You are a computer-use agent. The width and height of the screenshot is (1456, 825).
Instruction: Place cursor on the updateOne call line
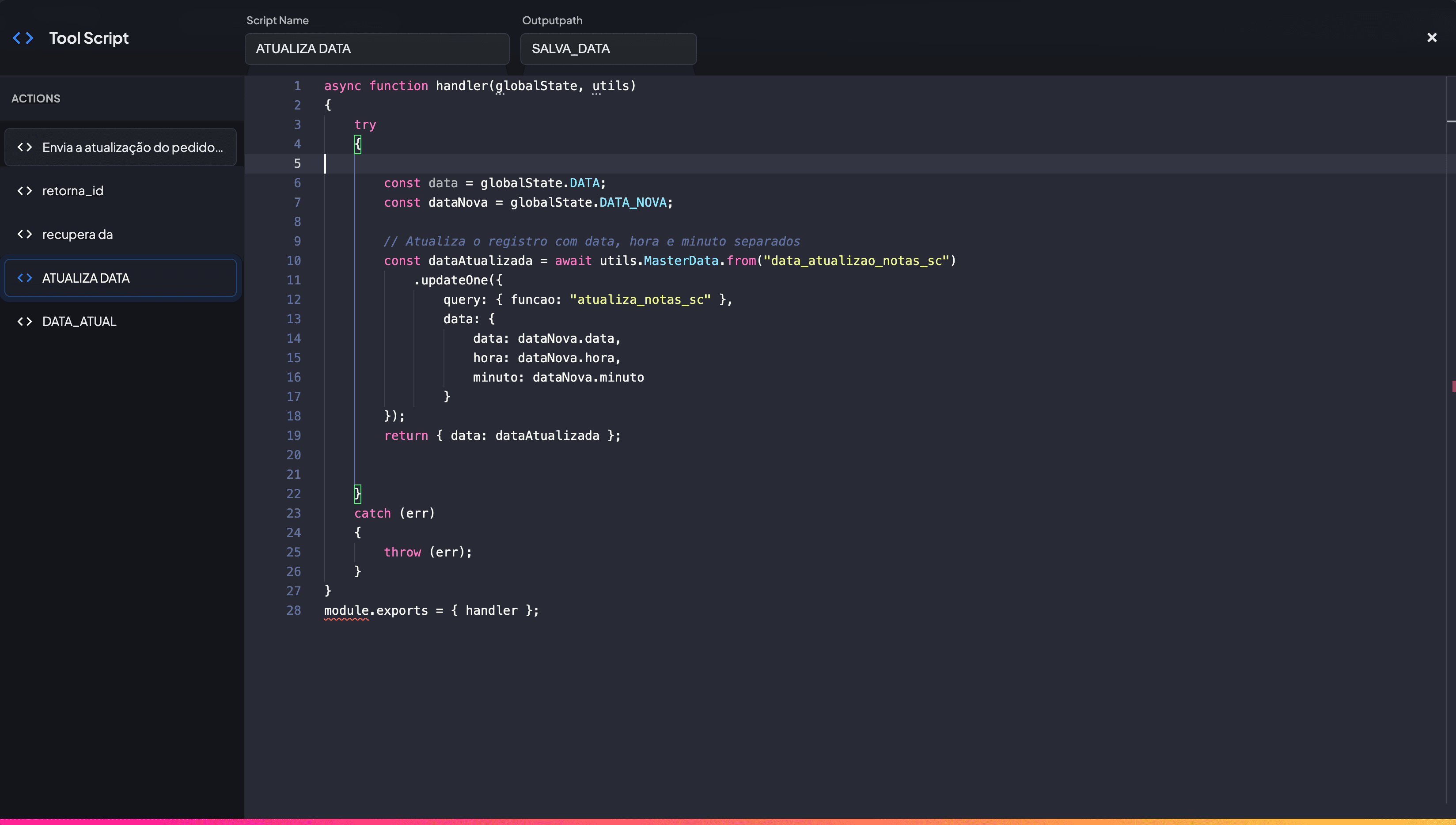[x=457, y=280]
